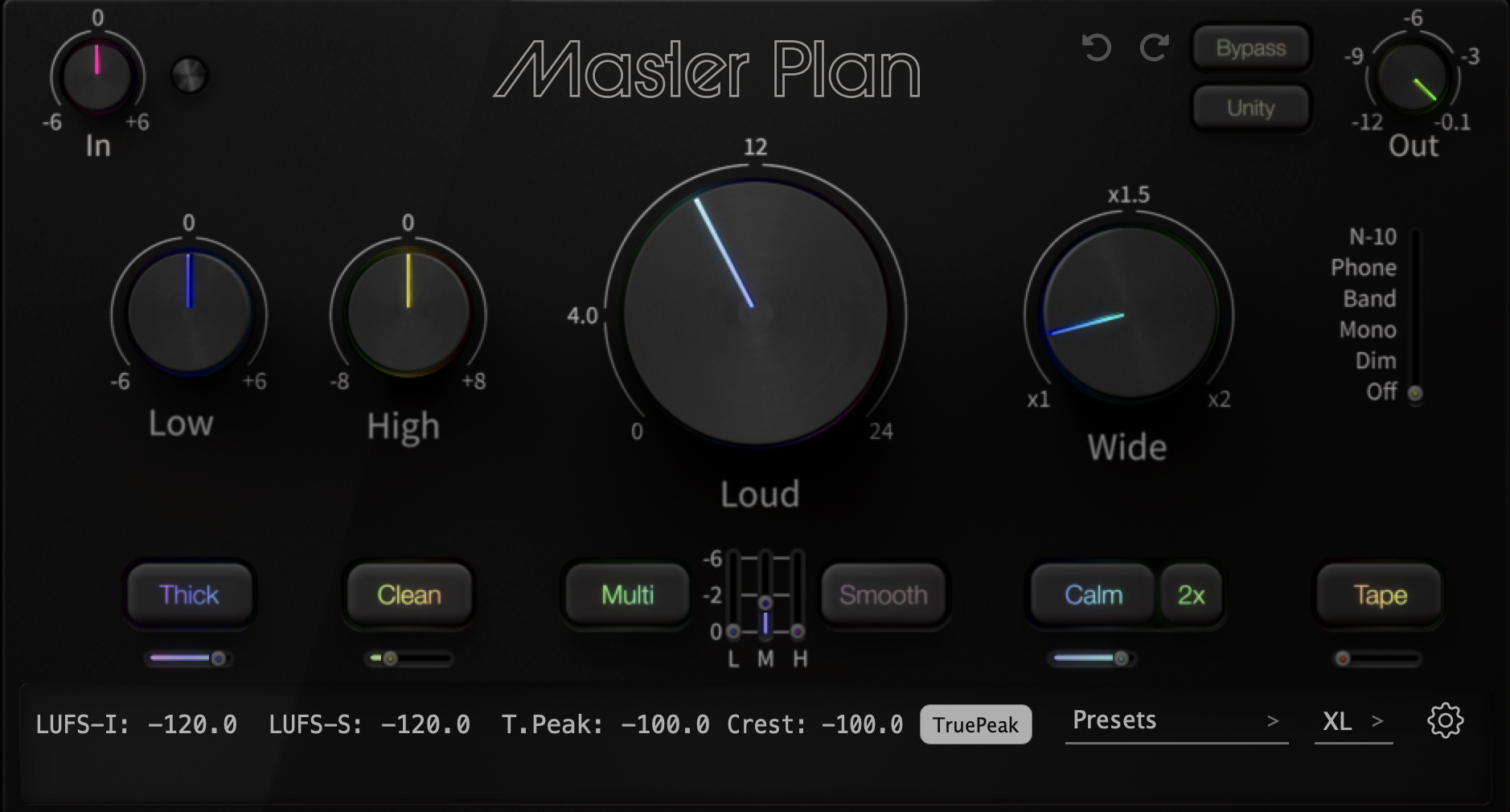Click the H band level slider
Viewport: 1510px width, 812px height.
798,594
